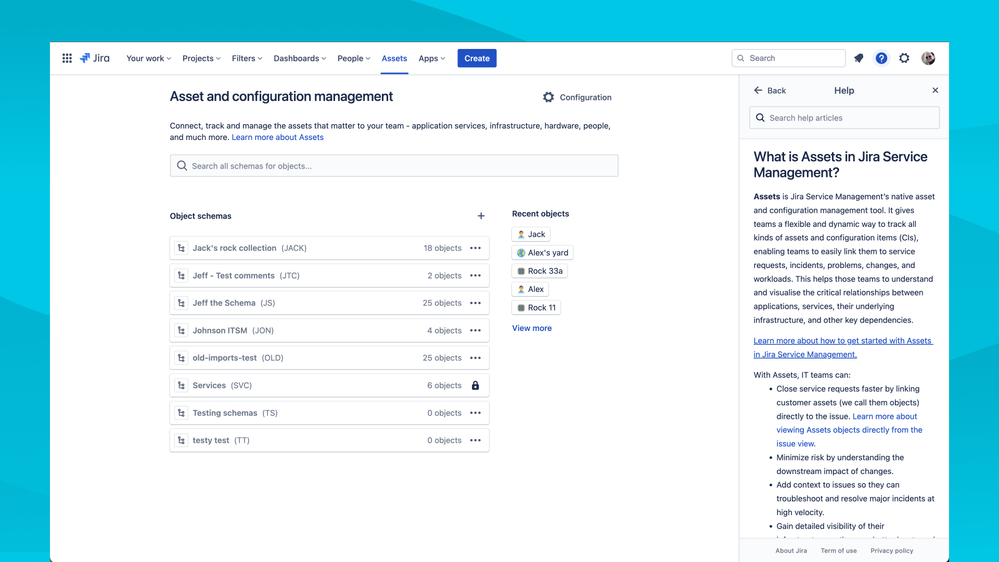Open Jeff the Schema (JS) row
This screenshot has width=999, height=562.
[x=329, y=303]
